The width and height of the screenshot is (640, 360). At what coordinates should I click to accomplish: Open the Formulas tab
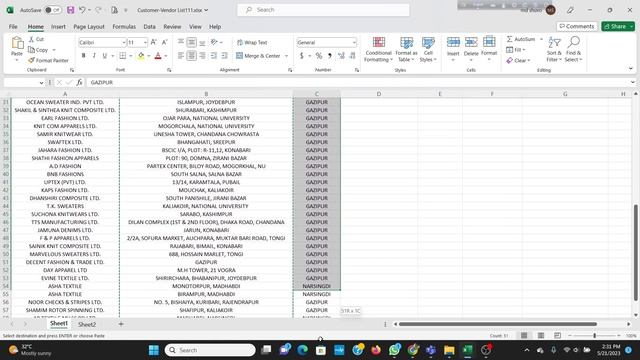(124, 27)
